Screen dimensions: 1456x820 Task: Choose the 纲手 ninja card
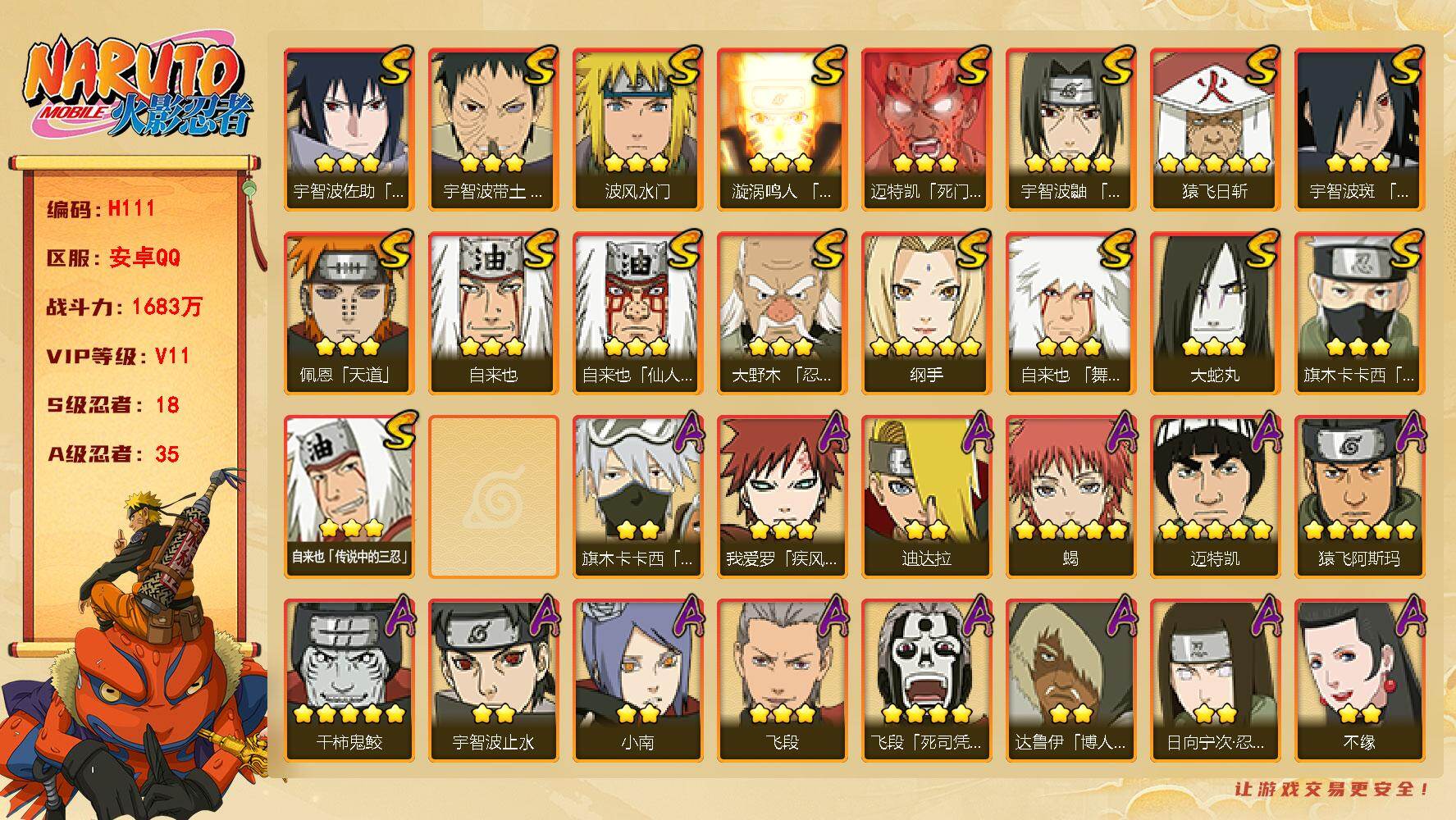(x=926, y=312)
